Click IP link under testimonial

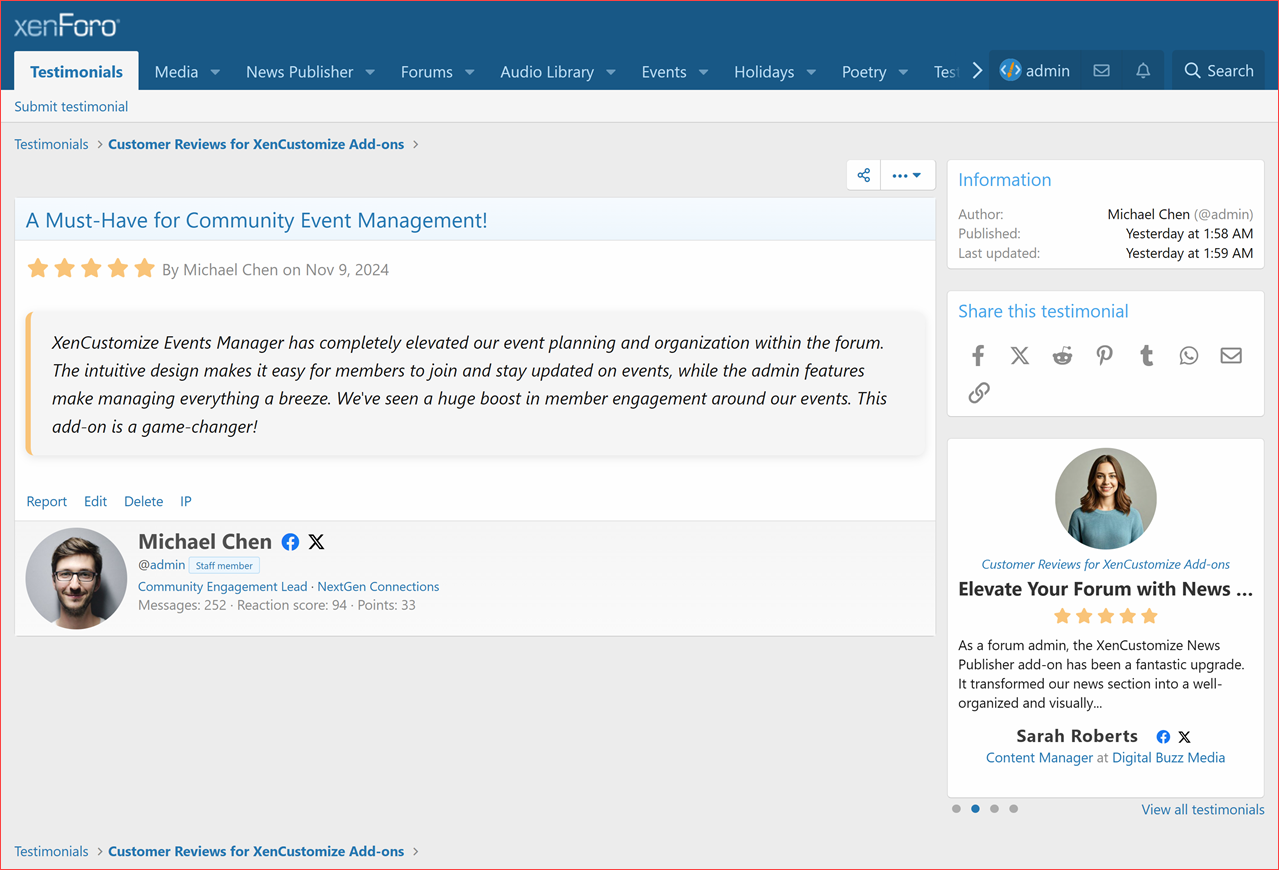(x=186, y=501)
